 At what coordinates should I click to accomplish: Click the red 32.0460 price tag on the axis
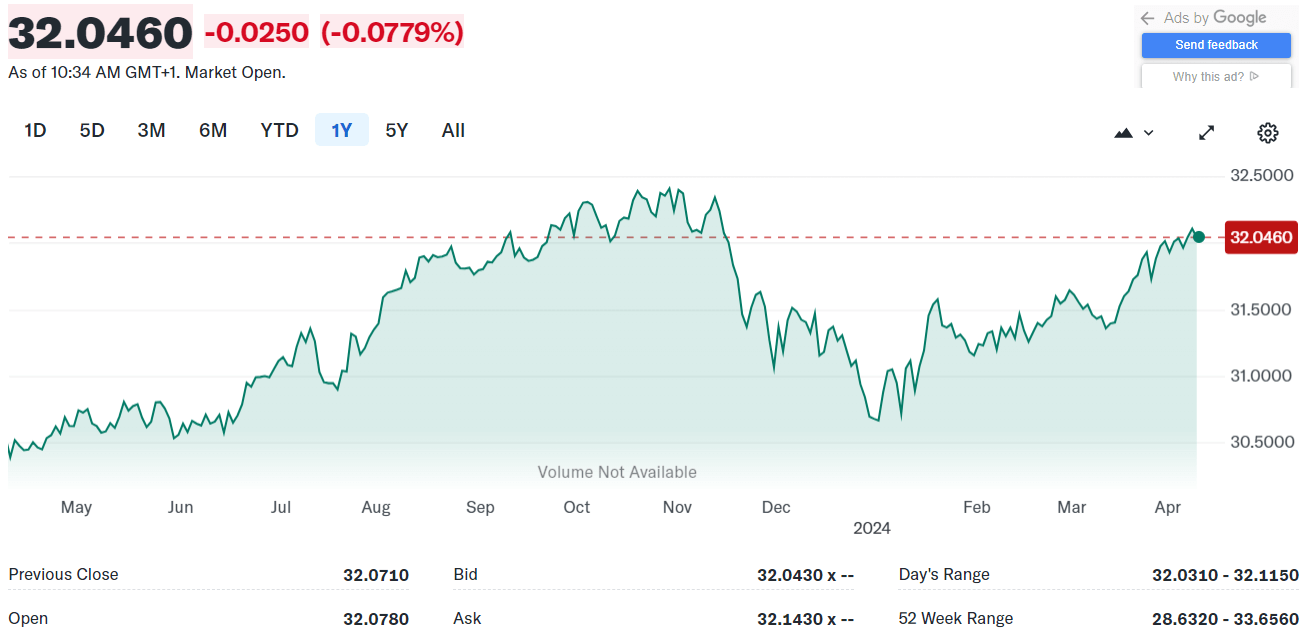point(1261,238)
